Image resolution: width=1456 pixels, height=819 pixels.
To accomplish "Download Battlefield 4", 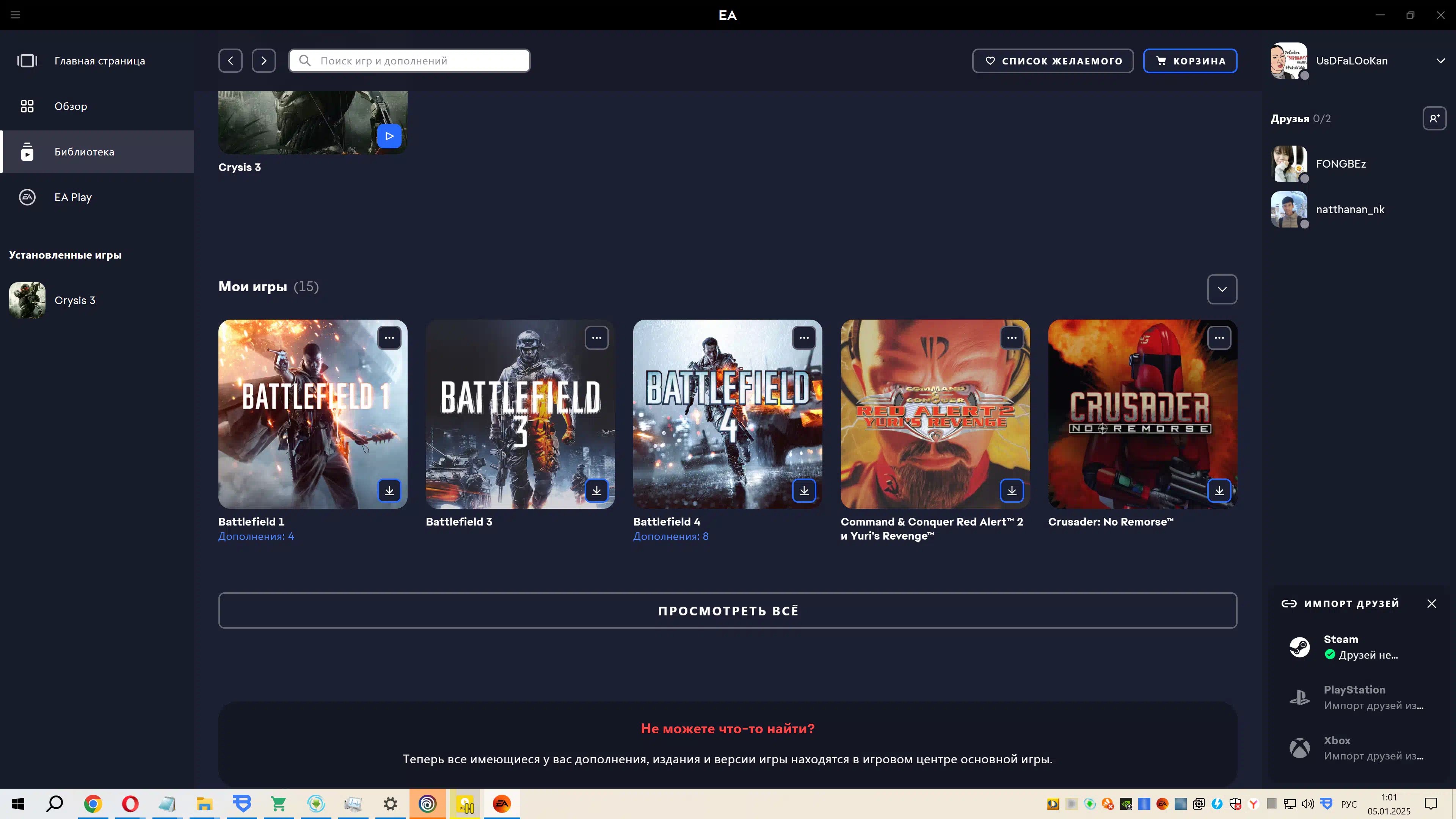I will (804, 491).
